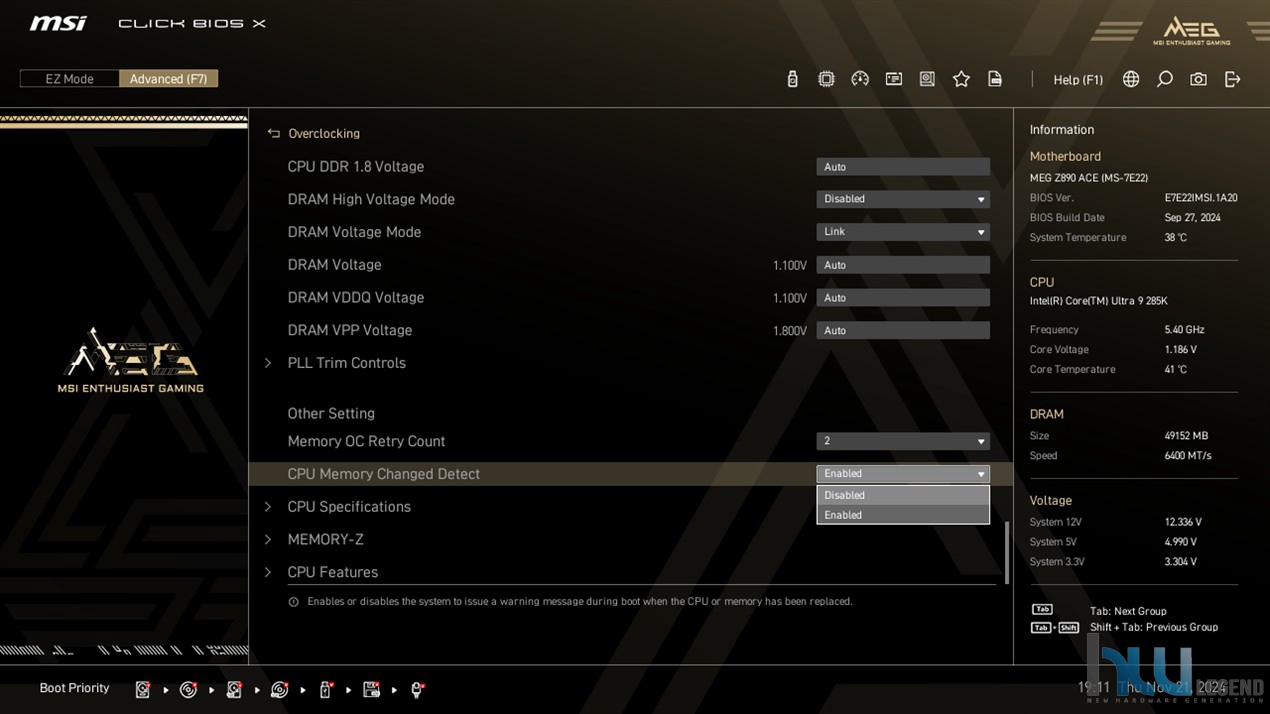This screenshot has height=714, width=1270.
Task: Select the DRAM Voltage Mode label
Action: click(x=354, y=232)
